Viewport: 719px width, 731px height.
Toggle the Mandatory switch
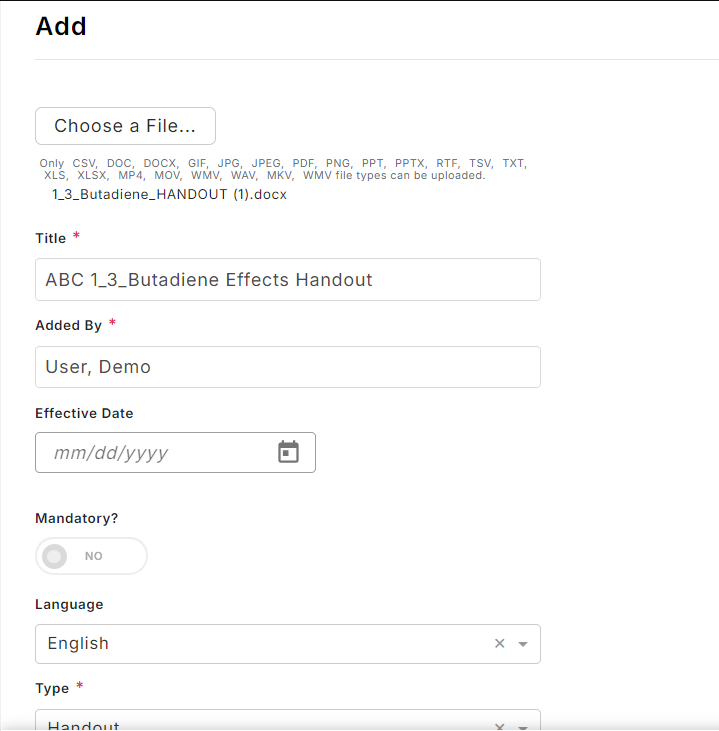pos(91,556)
